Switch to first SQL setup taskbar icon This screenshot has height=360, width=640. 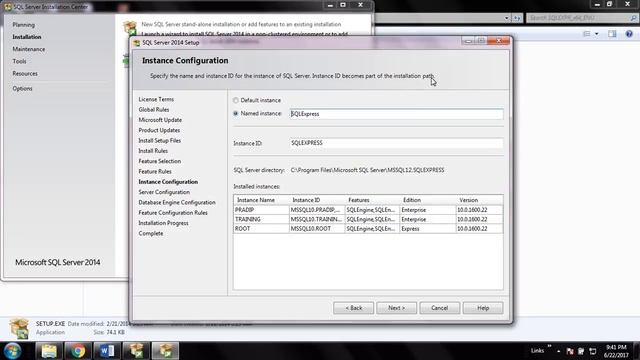[136, 351]
